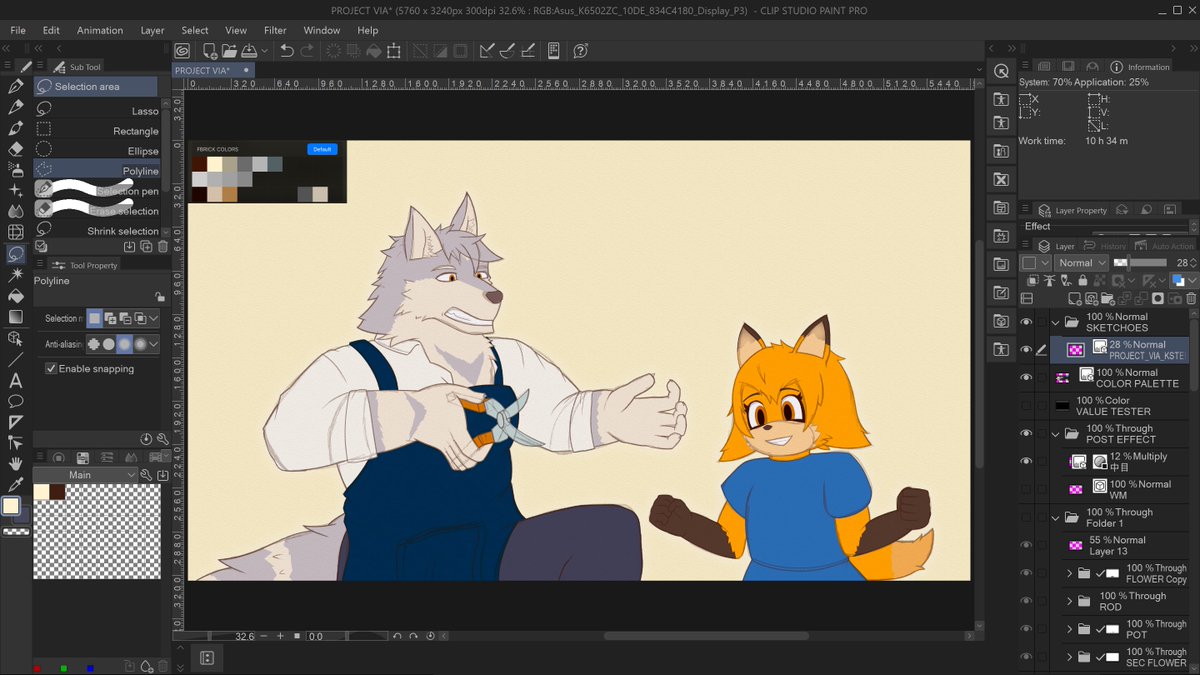Select the Text tool
The image size is (1200, 675).
click(x=15, y=380)
